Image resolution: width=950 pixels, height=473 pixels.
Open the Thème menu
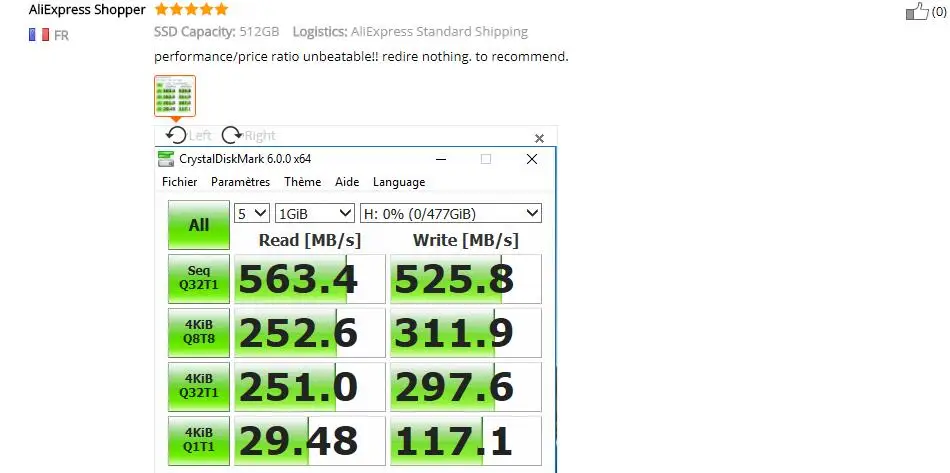tap(302, 182)
